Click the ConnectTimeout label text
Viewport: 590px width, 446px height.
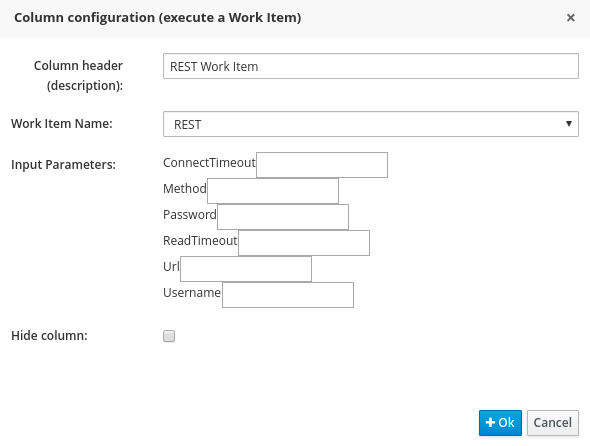point(209,163)
